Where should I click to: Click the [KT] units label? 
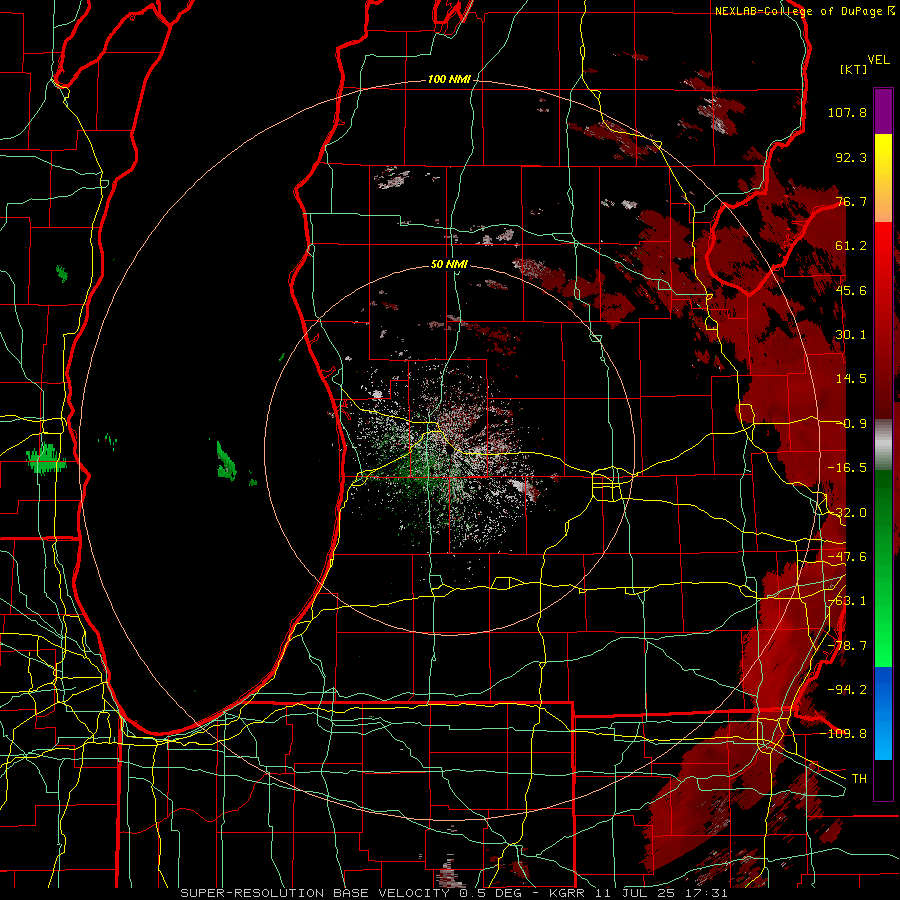point(854,69)
